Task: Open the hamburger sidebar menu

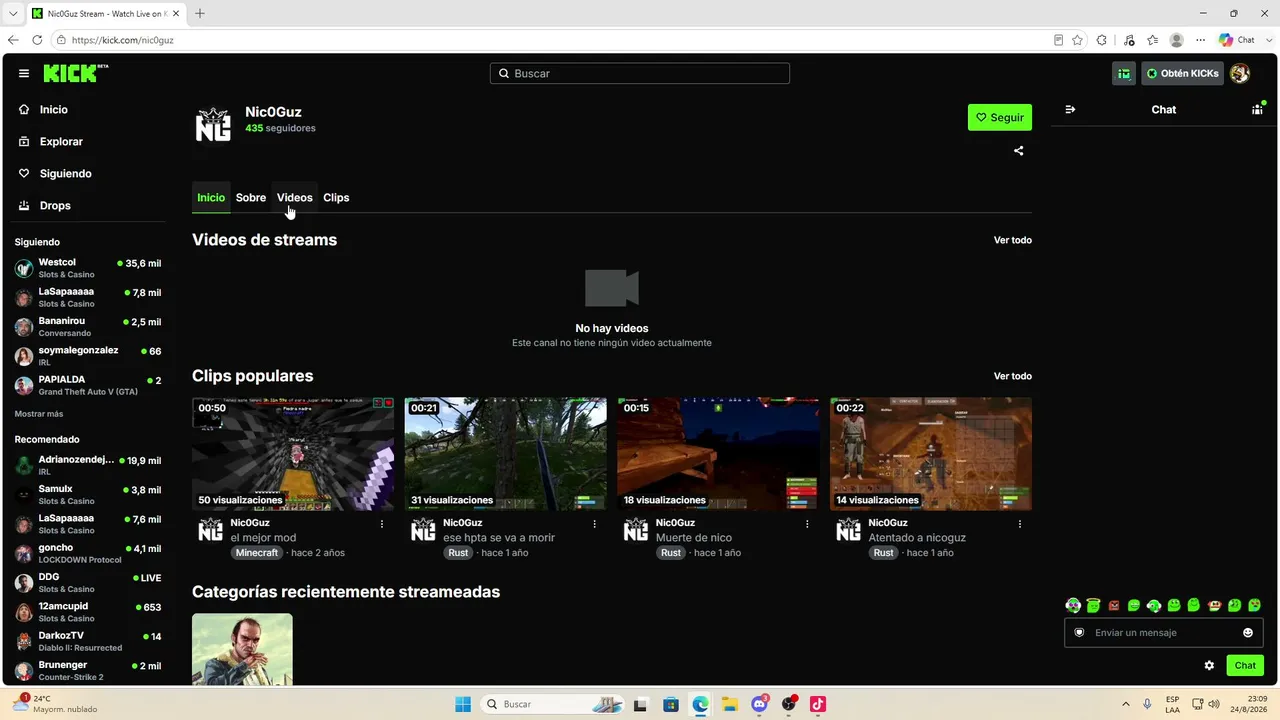Action: (x=24, y=73)
